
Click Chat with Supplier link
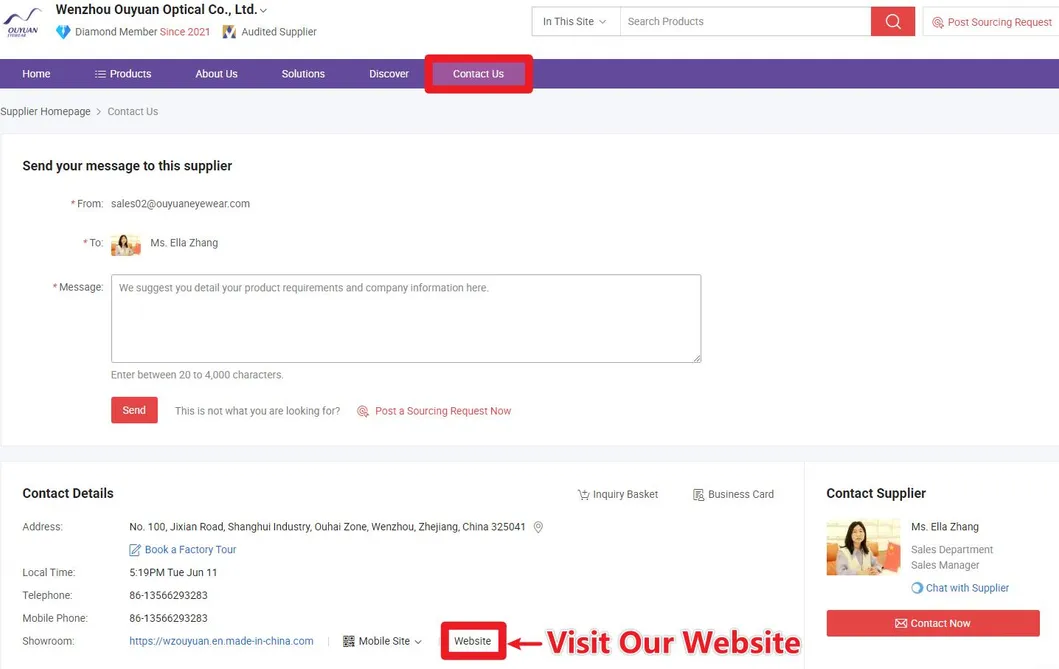click(x=967, y=588)
